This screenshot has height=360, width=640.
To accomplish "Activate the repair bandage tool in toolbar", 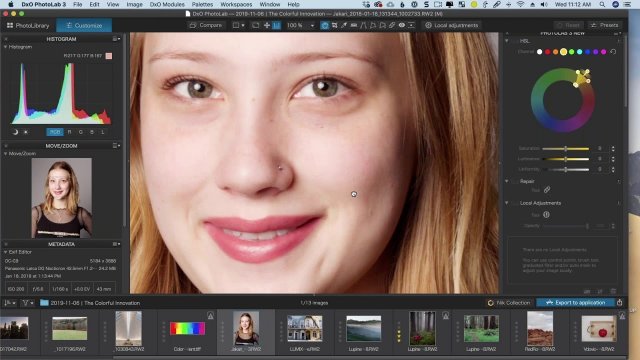I will click(392, 25).
